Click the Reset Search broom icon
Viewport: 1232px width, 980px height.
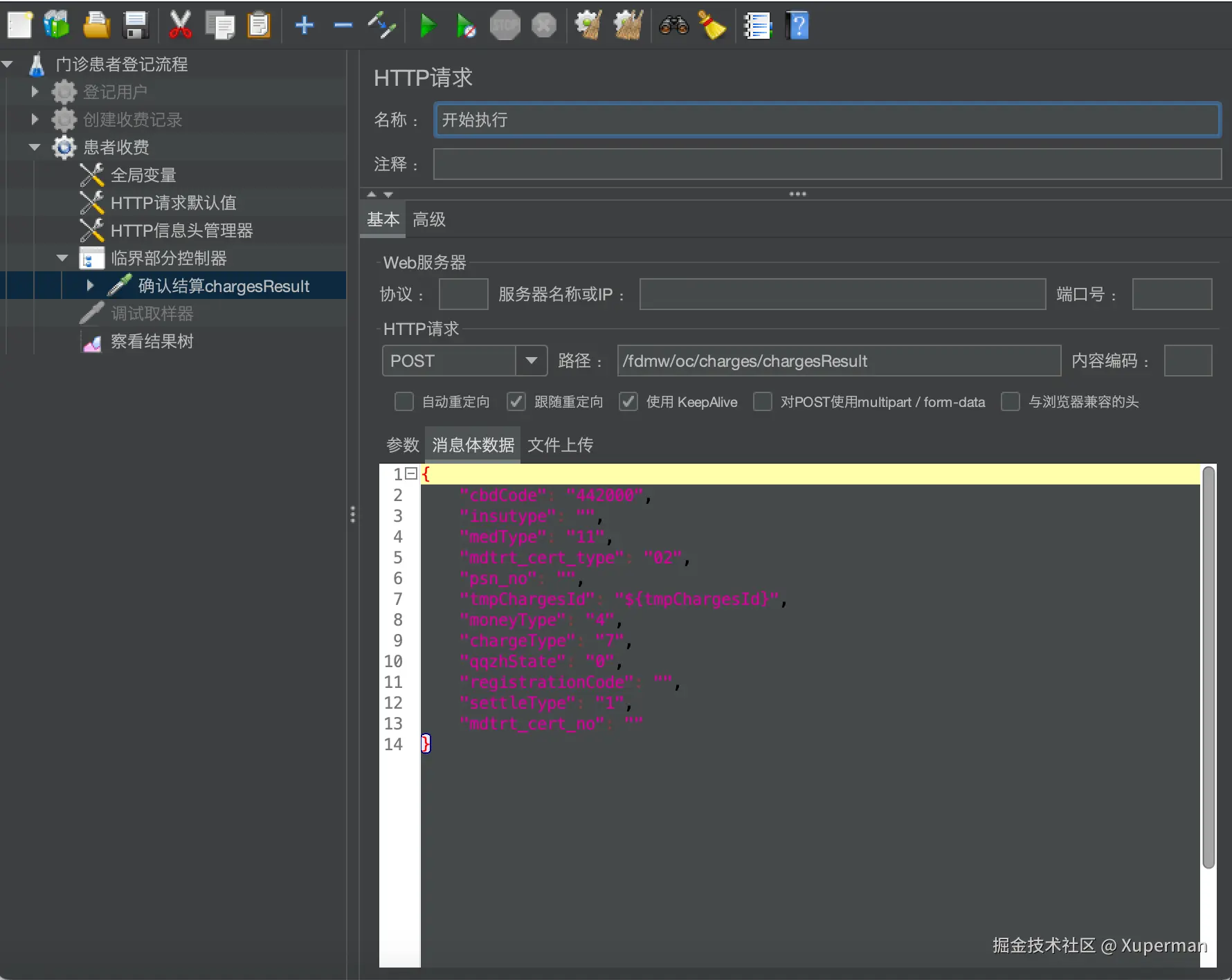[712, 26]
